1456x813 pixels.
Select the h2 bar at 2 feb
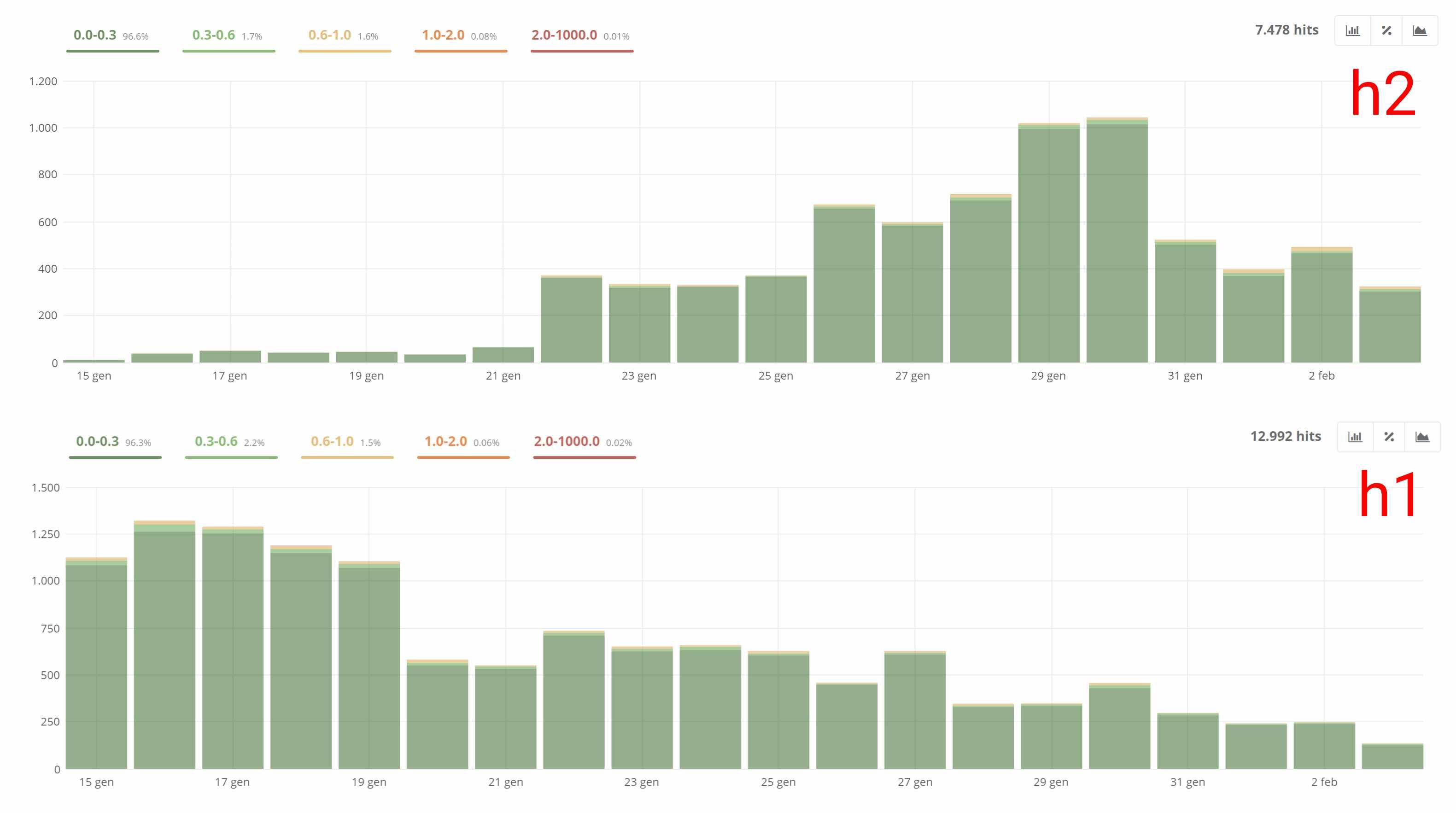[1322, 305]
